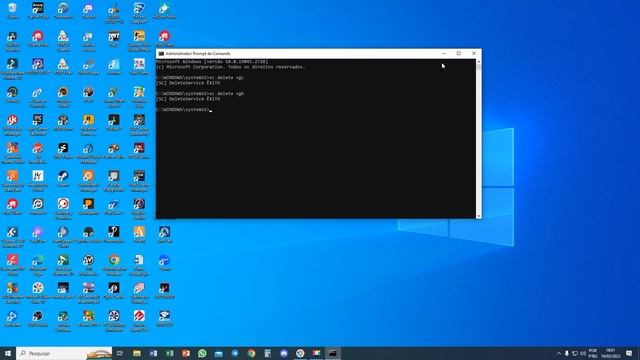The image size is (640, 360).
Task: Select the Google Chrome desktop shortcut
Action: coord(114,264)
